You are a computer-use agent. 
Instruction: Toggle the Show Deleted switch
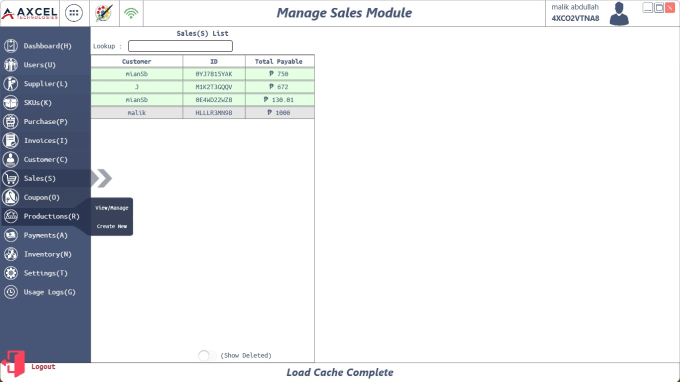pos(207,356)
